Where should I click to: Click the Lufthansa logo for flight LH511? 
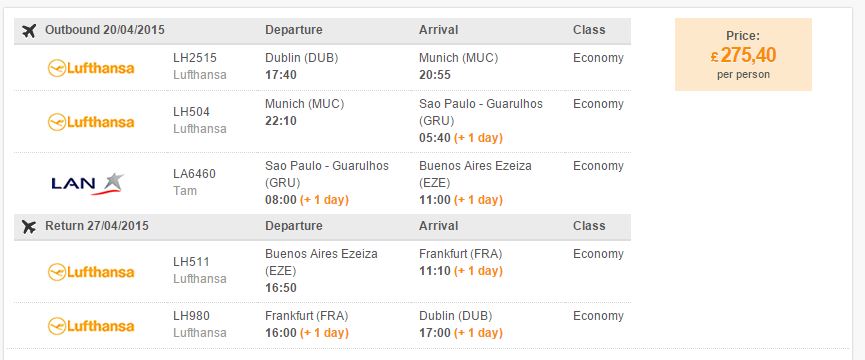91,272
